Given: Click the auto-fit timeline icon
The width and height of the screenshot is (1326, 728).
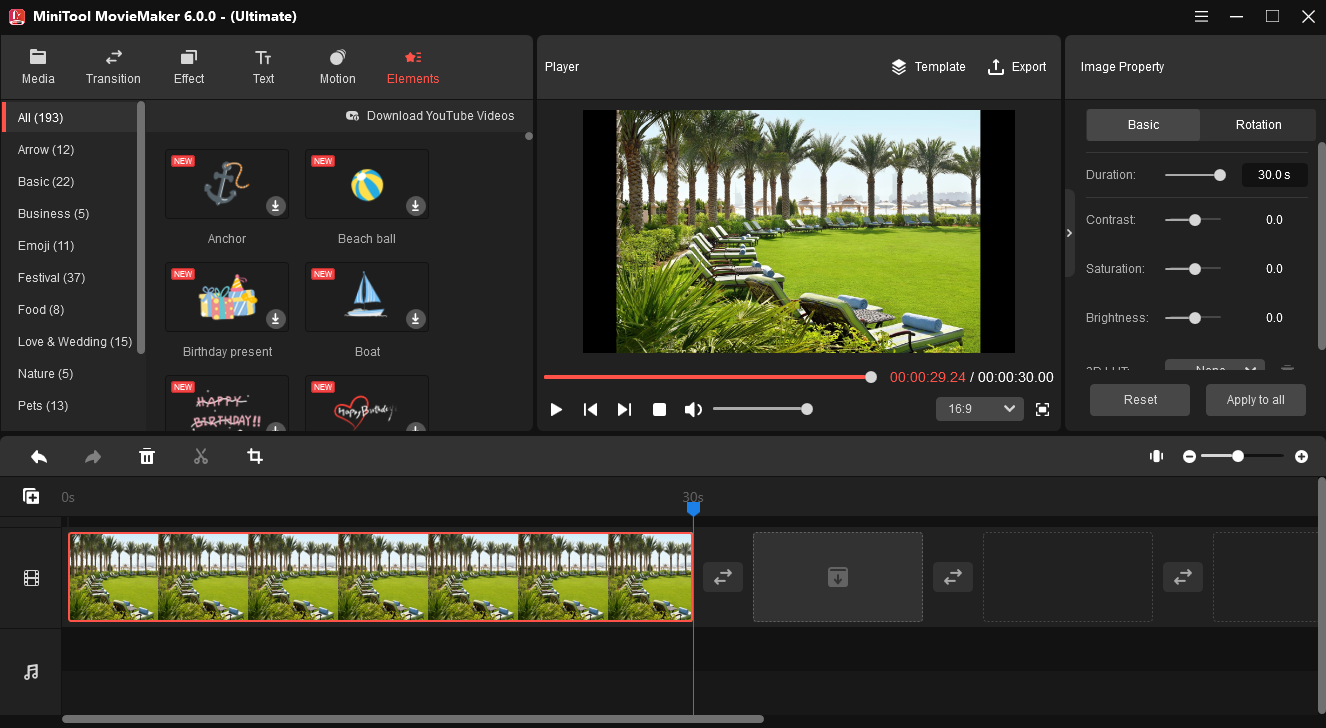Looking at the screenshot, I should tap(1156, 457).
